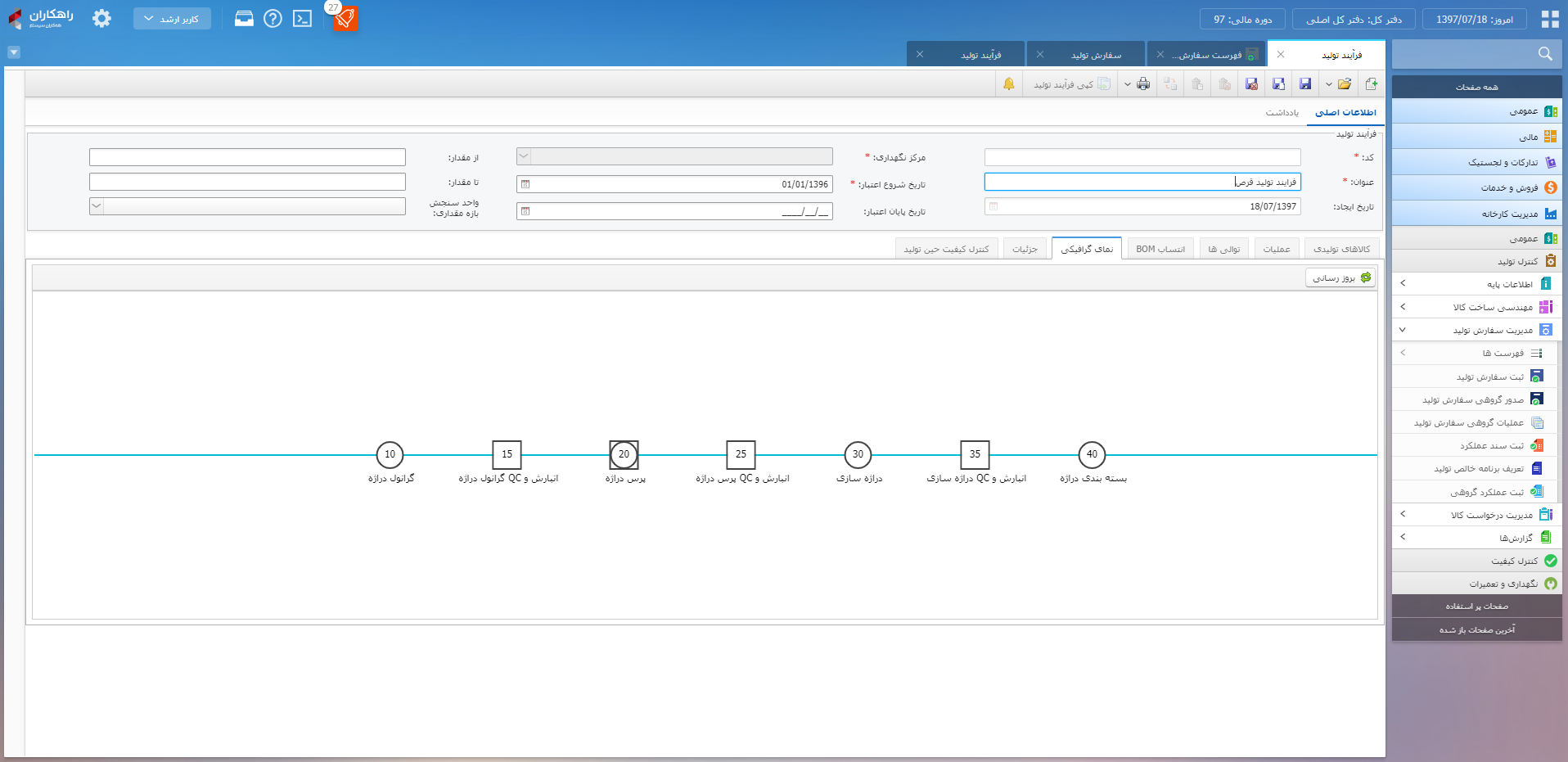Viewport: 1568px width, 762px height.
Task: Open the کالاهای تولیدی sub-tab
Action: pyautogui.click(x=1341, y=249)
